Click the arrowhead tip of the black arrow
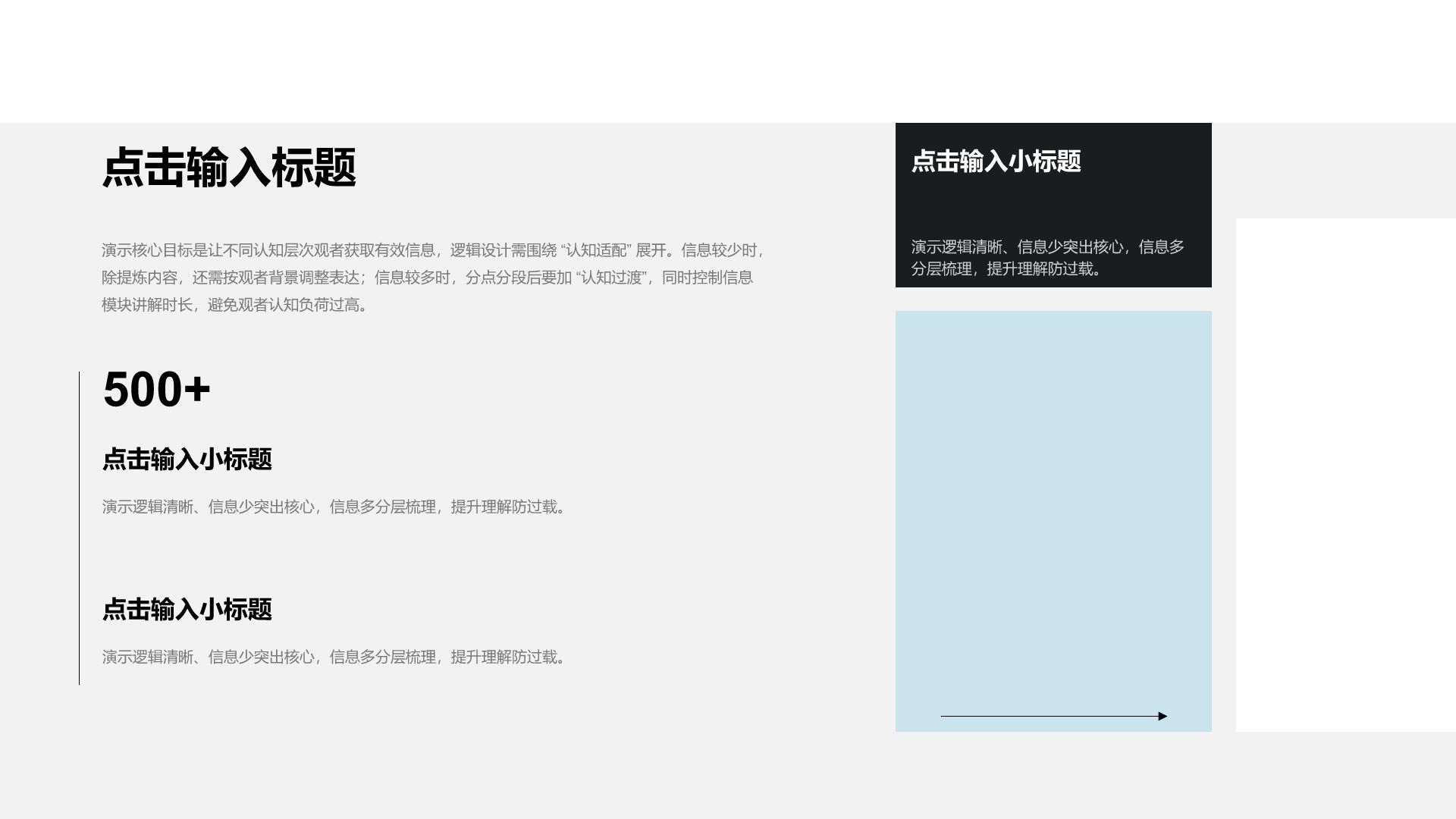Screen dimensions: 1456x819 point(1165,716)
